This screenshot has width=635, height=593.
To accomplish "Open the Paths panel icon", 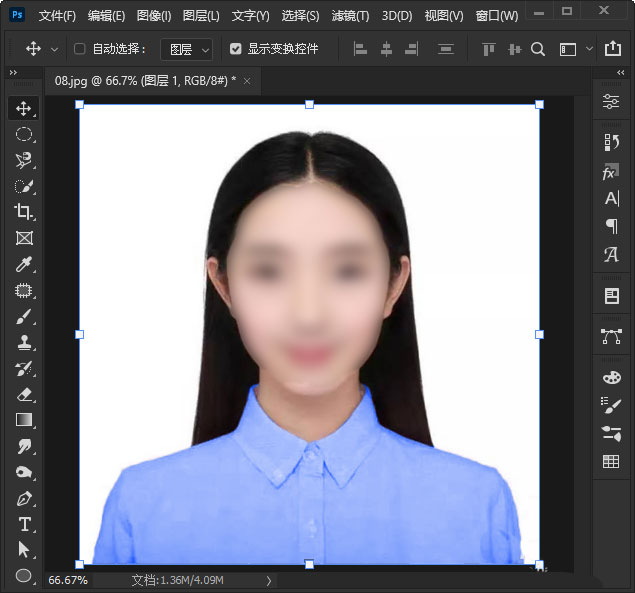I will [x=611, y=337].
